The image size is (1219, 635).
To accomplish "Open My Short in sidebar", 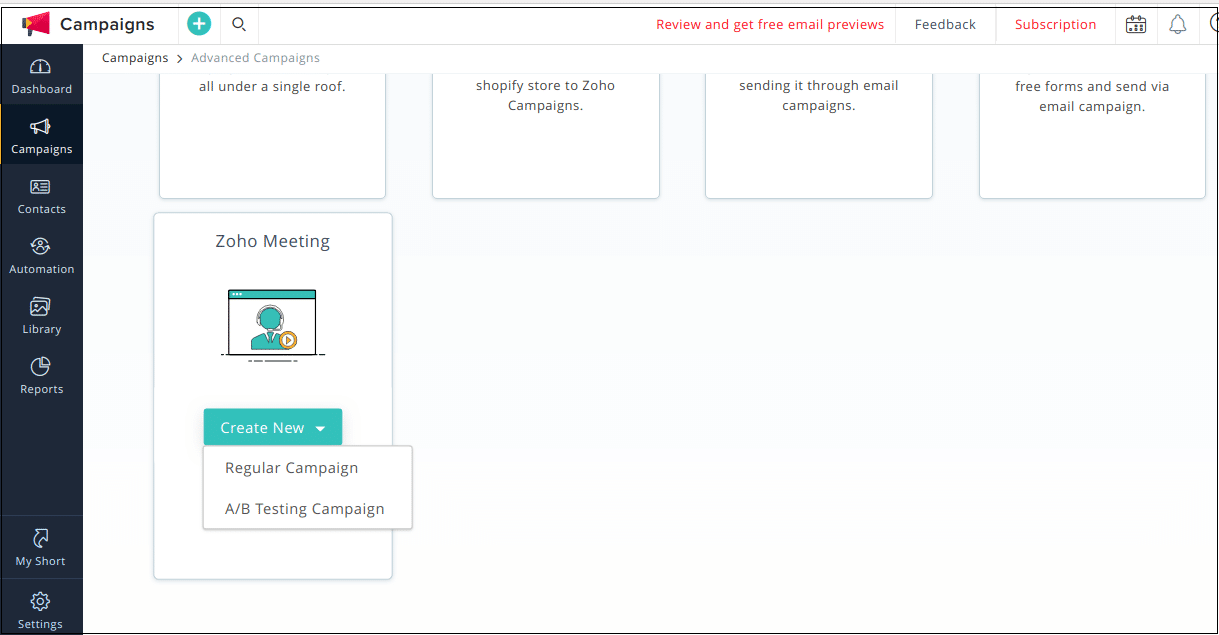I will [41, 548].
